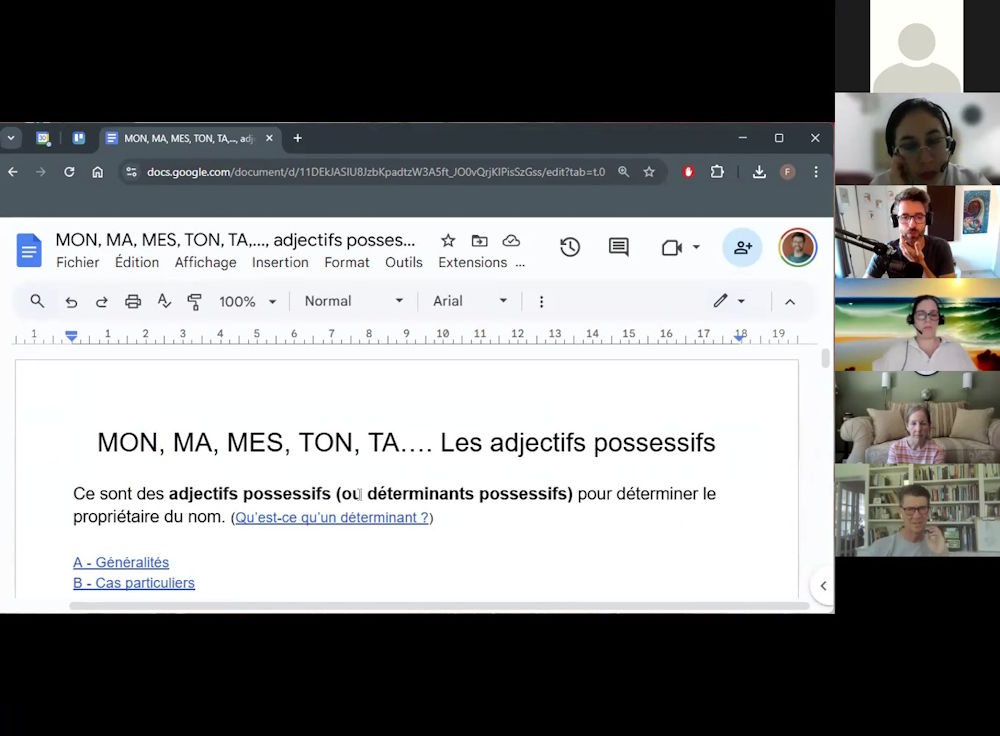Click the share people icon button
The image size is (1000, 736).
pyautogui.click(x=742, y=247)
